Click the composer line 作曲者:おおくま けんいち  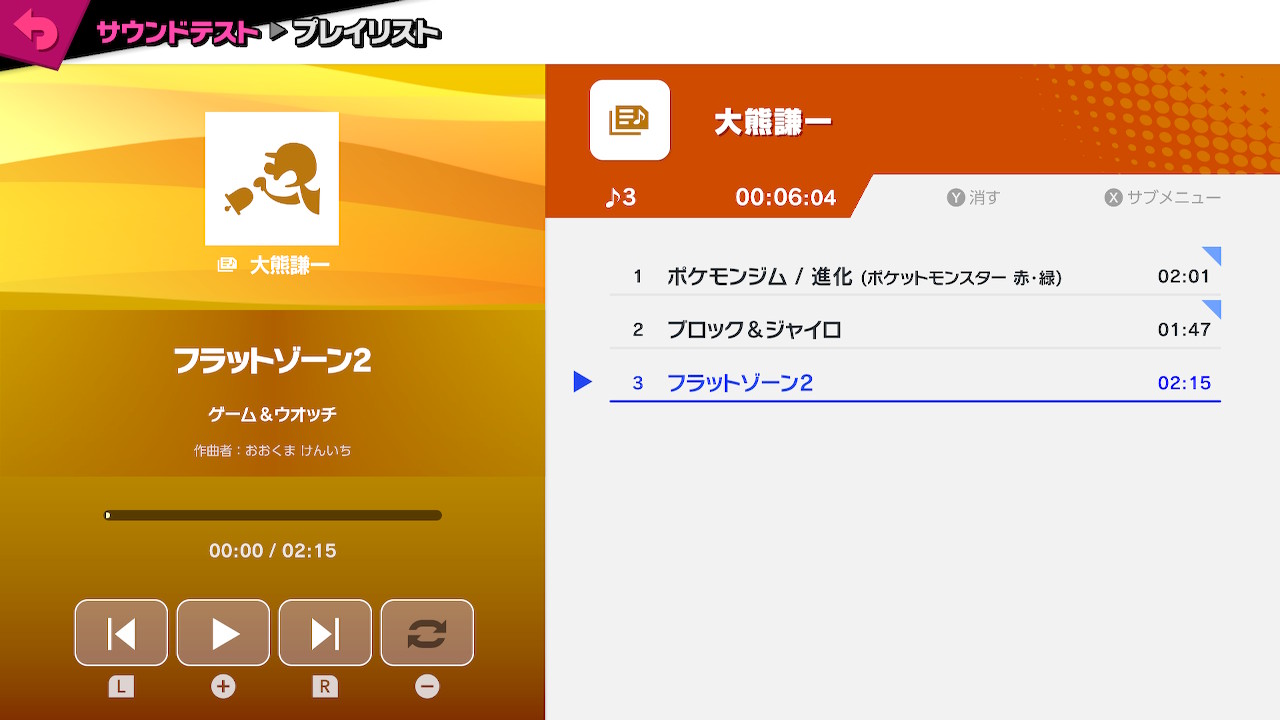272,451
